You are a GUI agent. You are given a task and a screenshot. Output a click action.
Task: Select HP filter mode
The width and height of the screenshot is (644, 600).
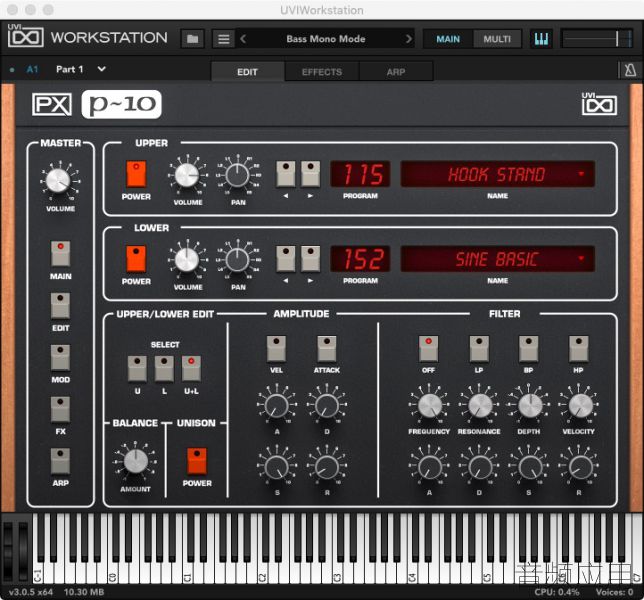pyautogui.click(x=579, y=349)
